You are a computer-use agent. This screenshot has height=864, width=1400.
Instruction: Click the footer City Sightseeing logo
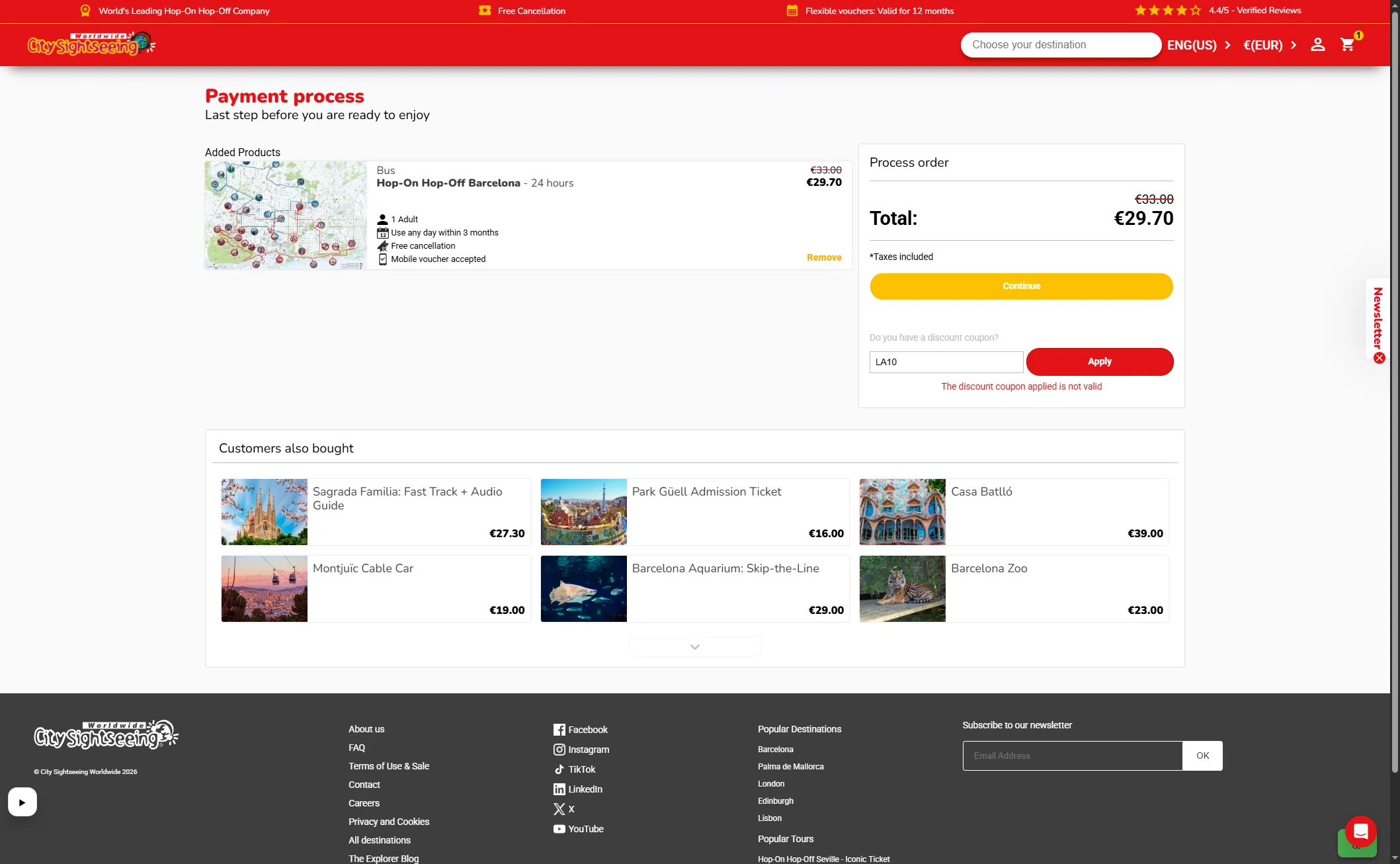coord(106,734)
